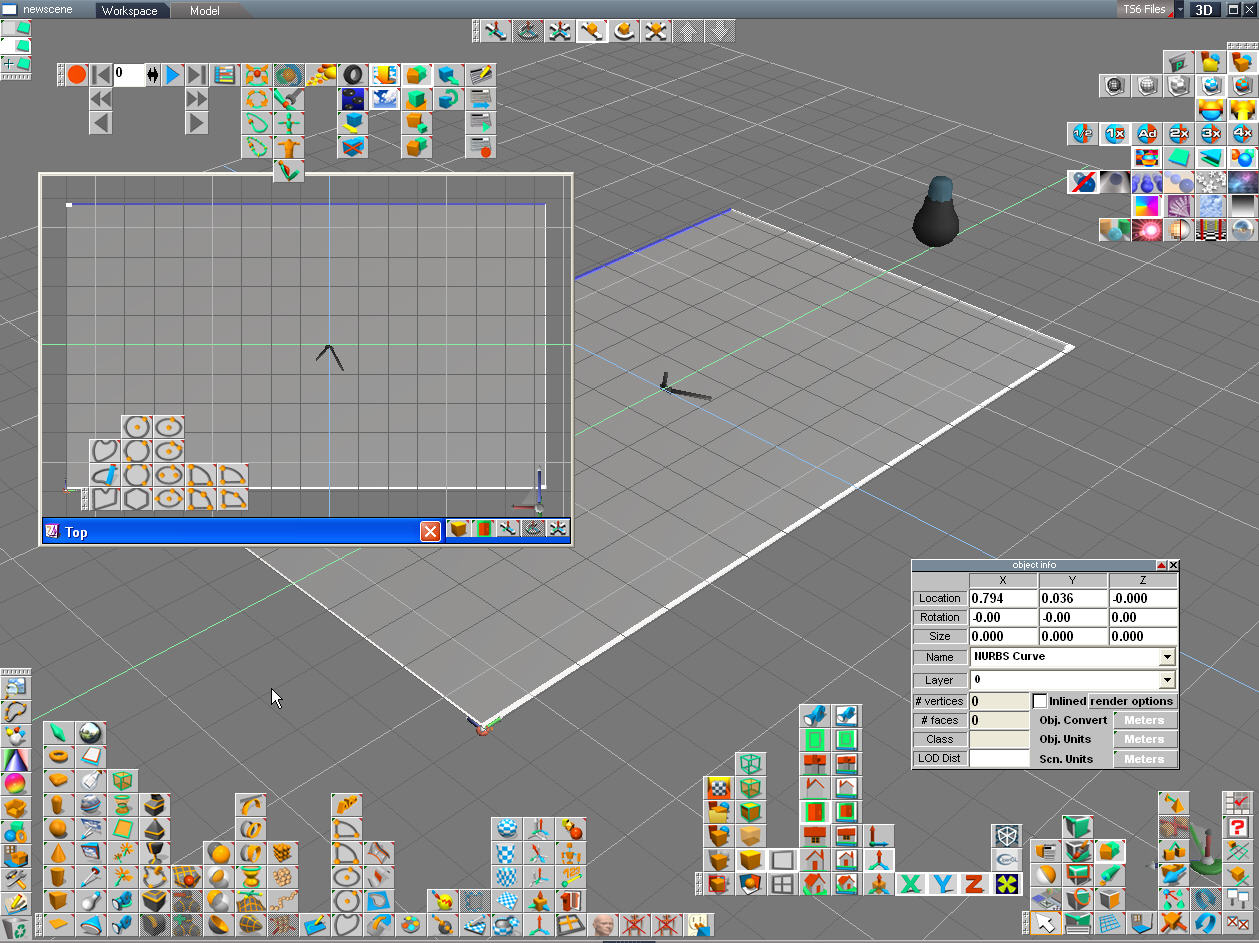1259x943 pixels.
Task: Add a sphere primitive
Action: 58,829
